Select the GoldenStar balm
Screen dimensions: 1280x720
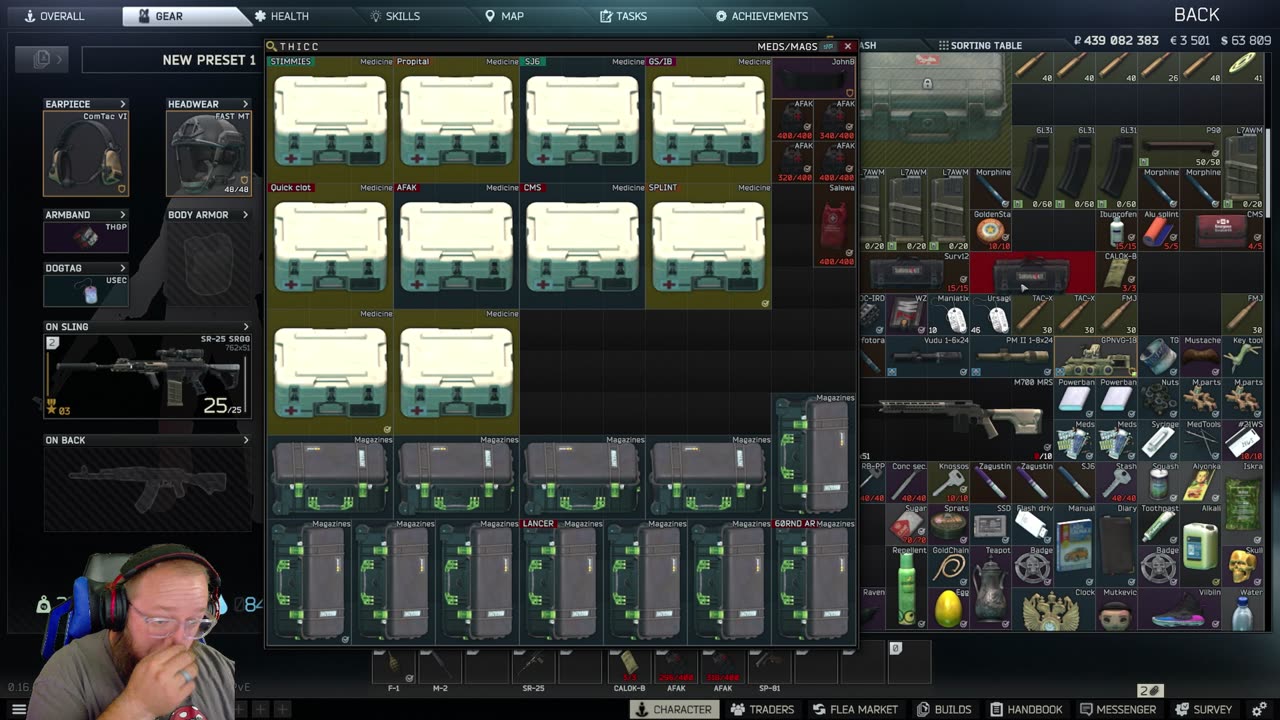(990, 231)
